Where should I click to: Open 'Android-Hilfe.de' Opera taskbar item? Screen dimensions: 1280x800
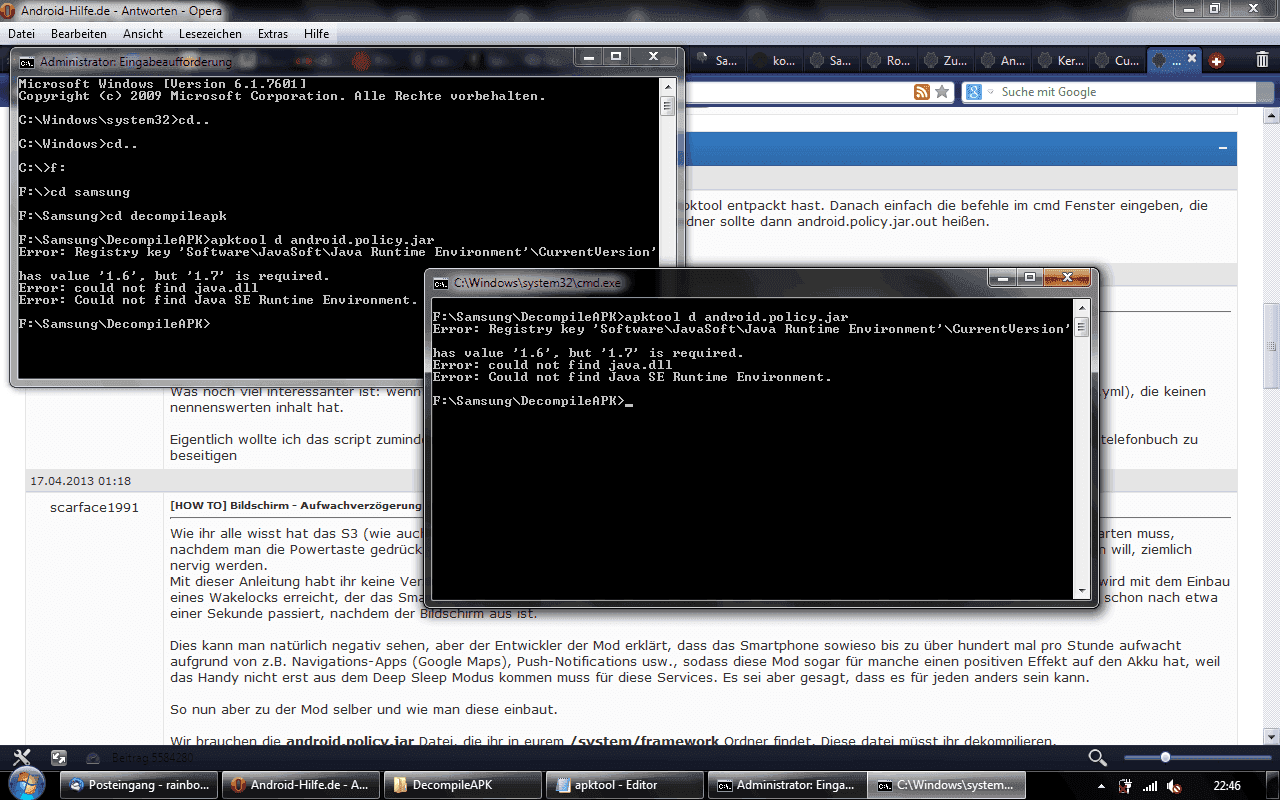pos(301,785)
